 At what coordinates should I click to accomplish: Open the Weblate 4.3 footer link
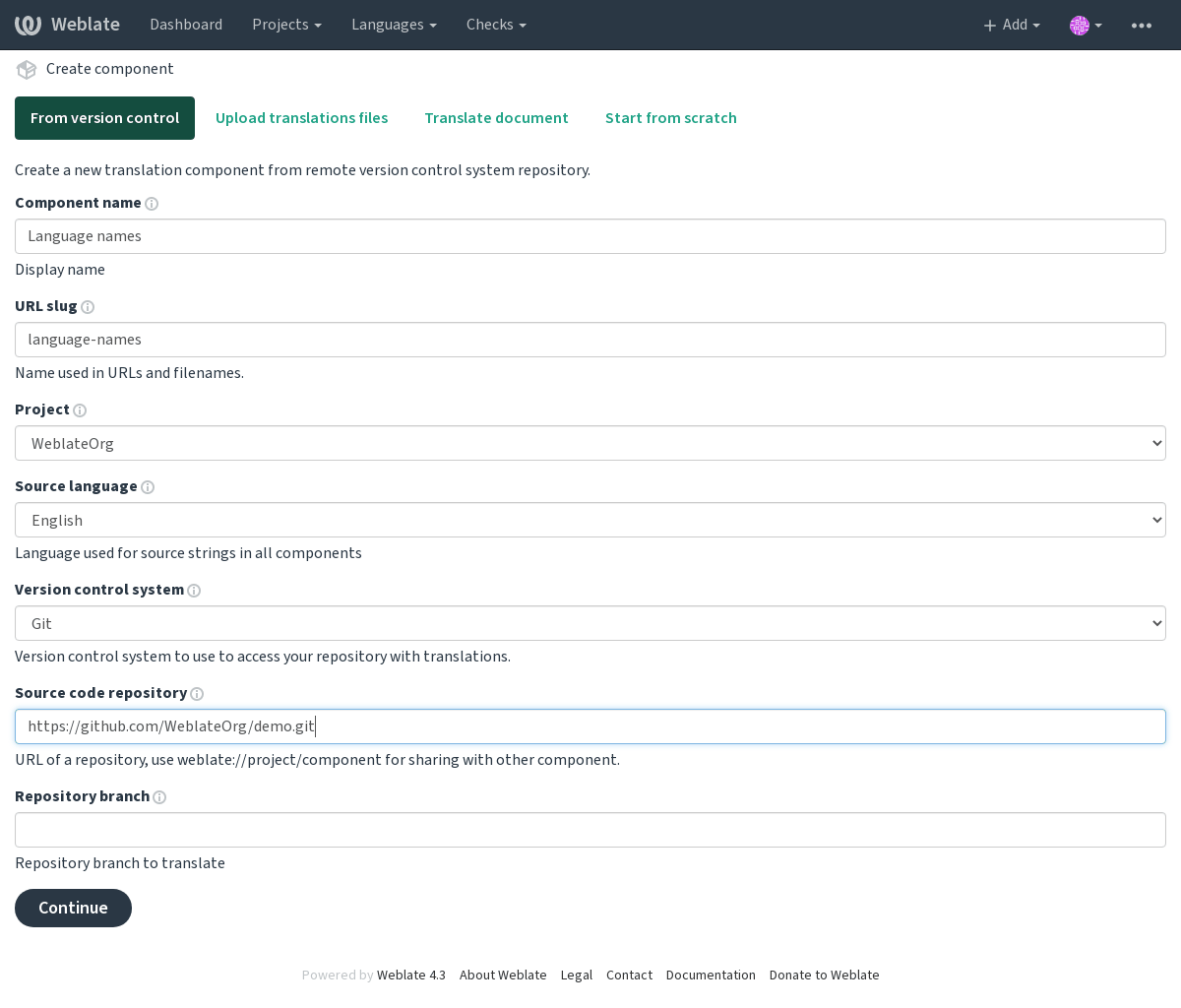(x=411, y=976)
